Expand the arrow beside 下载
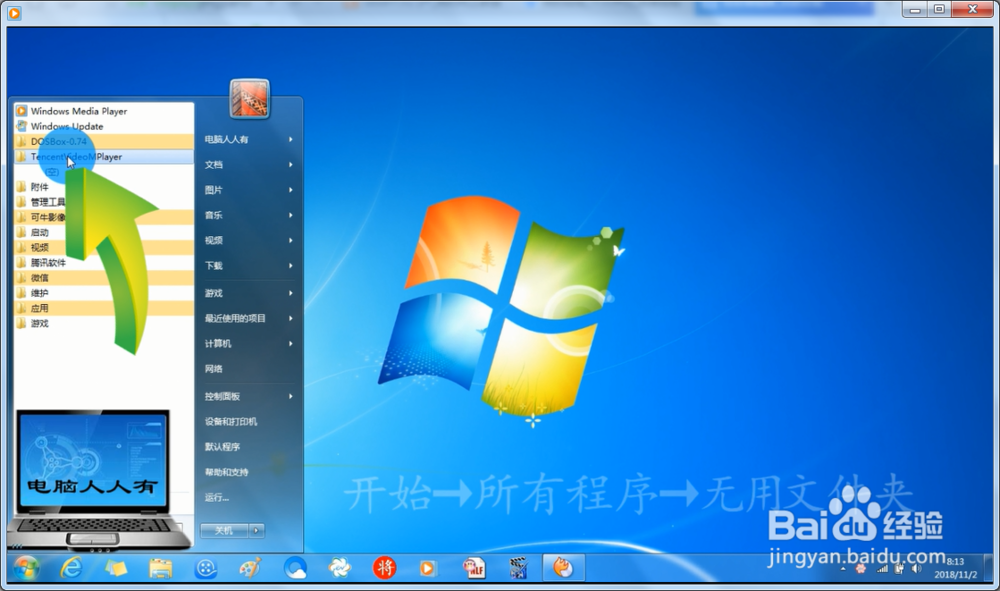Viewport: 1000px width, 591px height. (x=291, y=266)
